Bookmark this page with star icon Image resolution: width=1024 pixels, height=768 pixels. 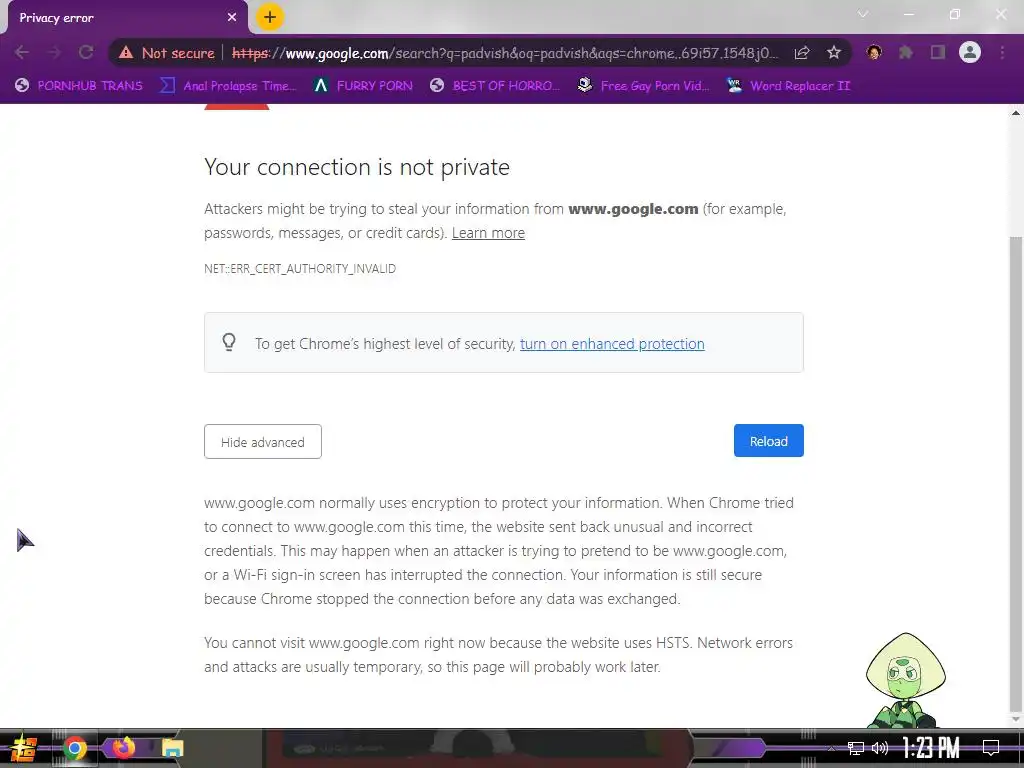coord(834,53)
